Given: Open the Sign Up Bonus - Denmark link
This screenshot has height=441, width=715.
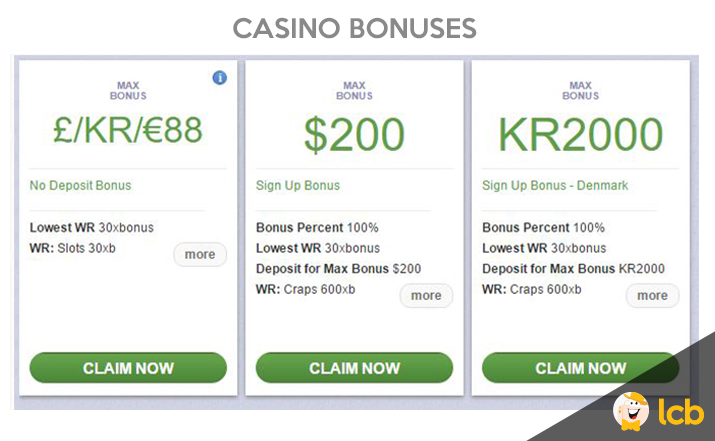Looking at the screenshot, I should click(555, 186).
